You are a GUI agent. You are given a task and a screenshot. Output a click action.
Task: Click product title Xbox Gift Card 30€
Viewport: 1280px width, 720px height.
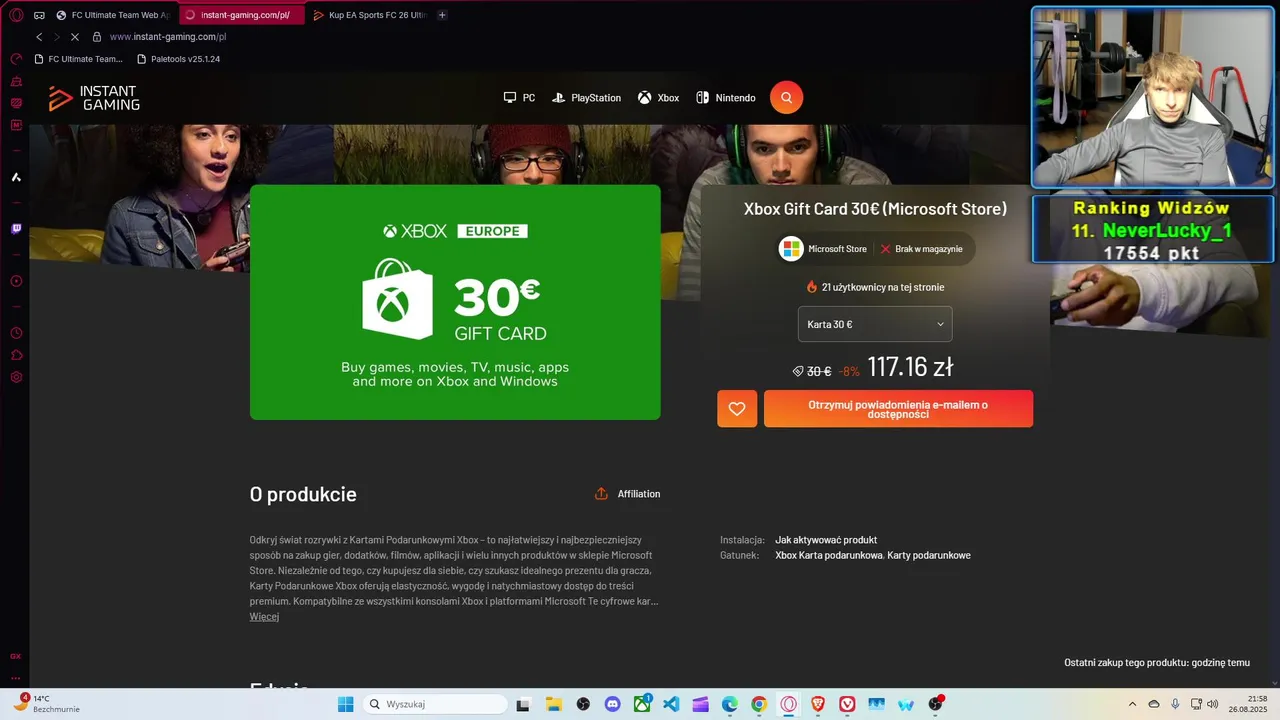[875, 209]
